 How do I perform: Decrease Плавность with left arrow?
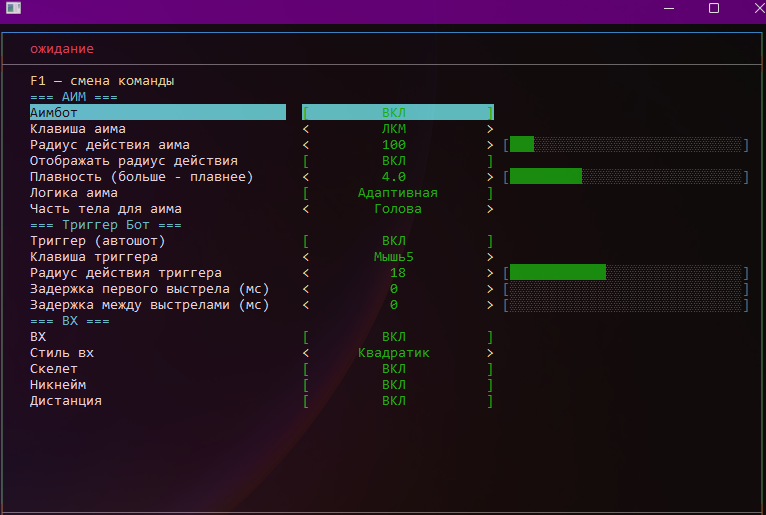click(x=306, y=177)
